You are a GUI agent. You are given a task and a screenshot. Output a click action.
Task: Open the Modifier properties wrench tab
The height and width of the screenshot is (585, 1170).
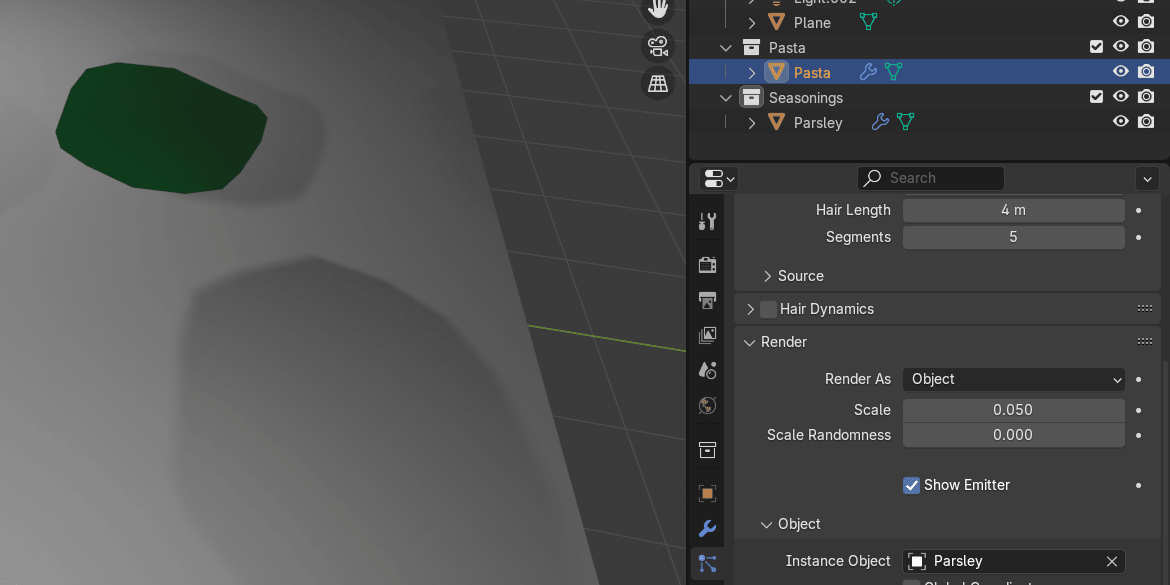708,529
